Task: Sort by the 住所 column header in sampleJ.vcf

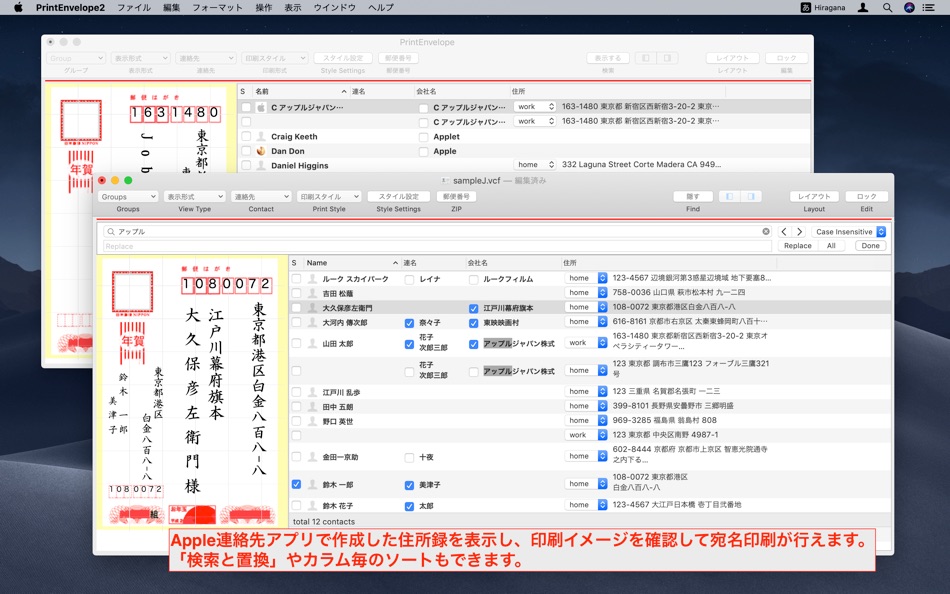Action: click(668, 262)
